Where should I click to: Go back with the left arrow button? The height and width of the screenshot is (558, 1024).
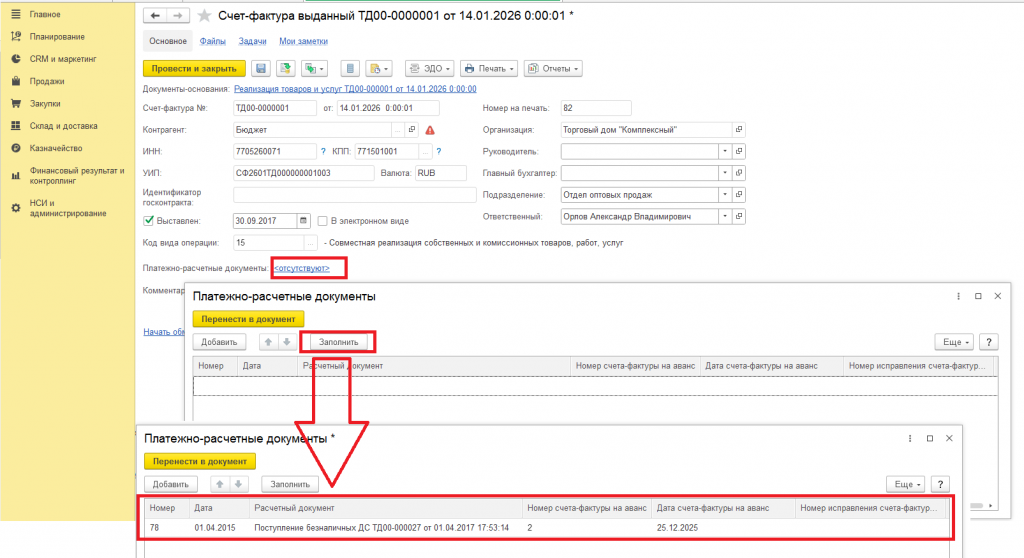click(x=155, y=15)
